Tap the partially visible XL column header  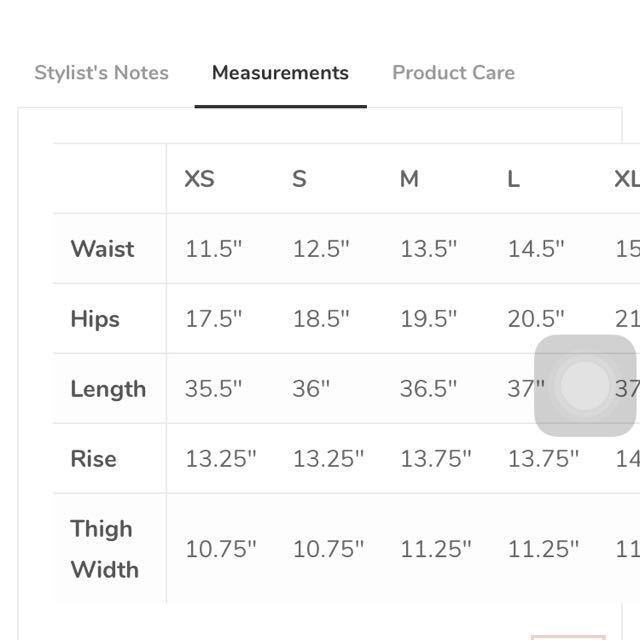(x=626, y=179)
